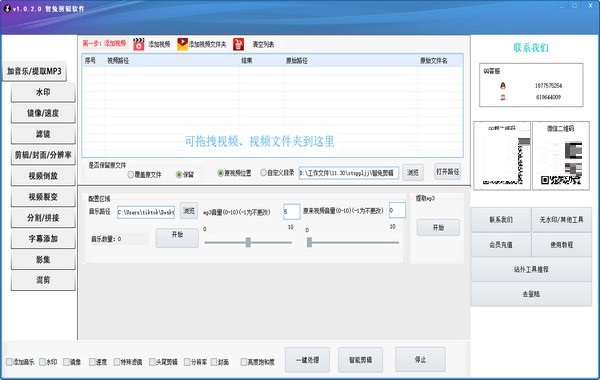Select the 混剪 tab
The height and width of the screenshot is (380, 600).
(x=43, y=280)
